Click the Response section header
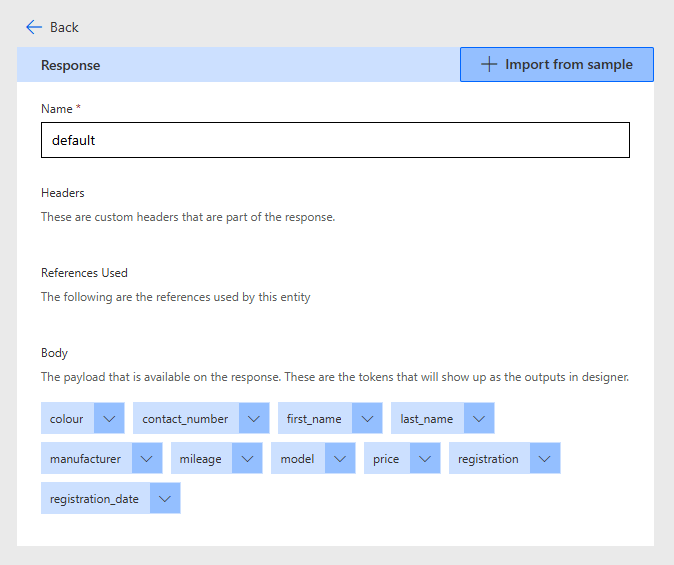 click(x=70, y=65)
